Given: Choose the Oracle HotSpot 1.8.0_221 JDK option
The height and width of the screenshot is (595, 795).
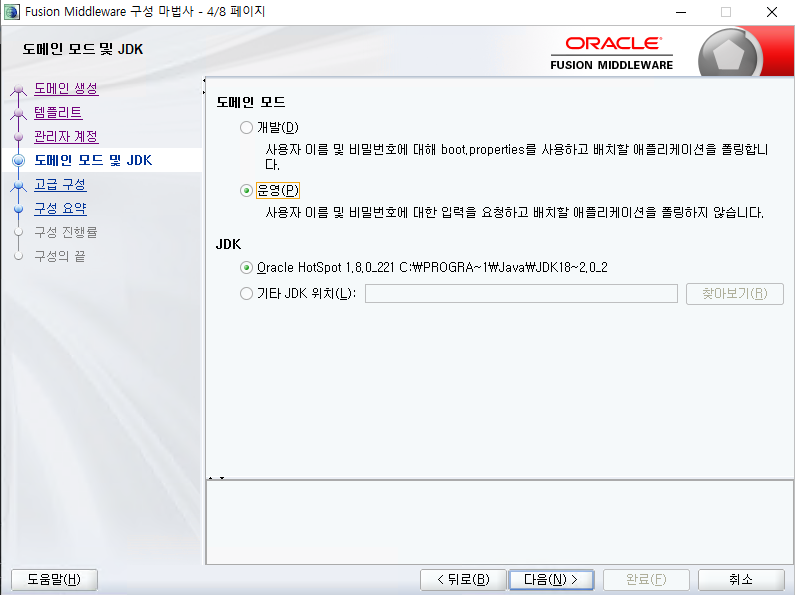Looking at the screenshot, I should [246, 268].
